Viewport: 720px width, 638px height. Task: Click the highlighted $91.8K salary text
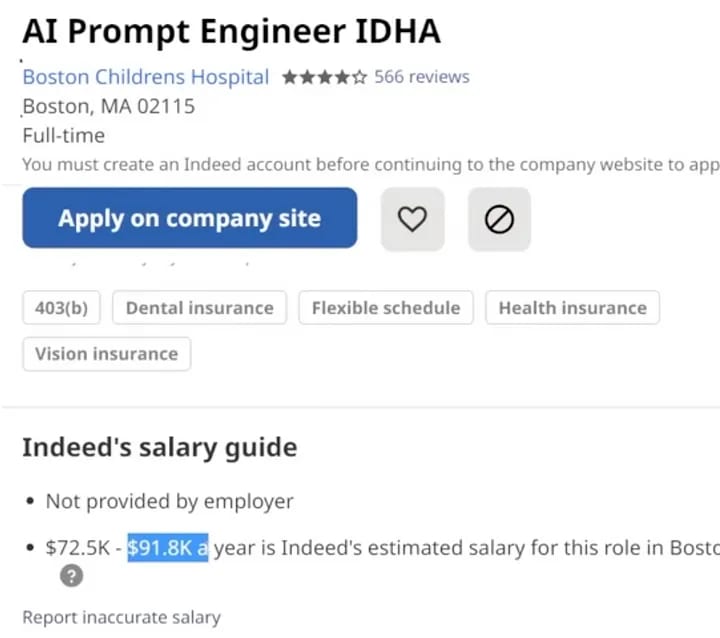(x=167, y=548)
